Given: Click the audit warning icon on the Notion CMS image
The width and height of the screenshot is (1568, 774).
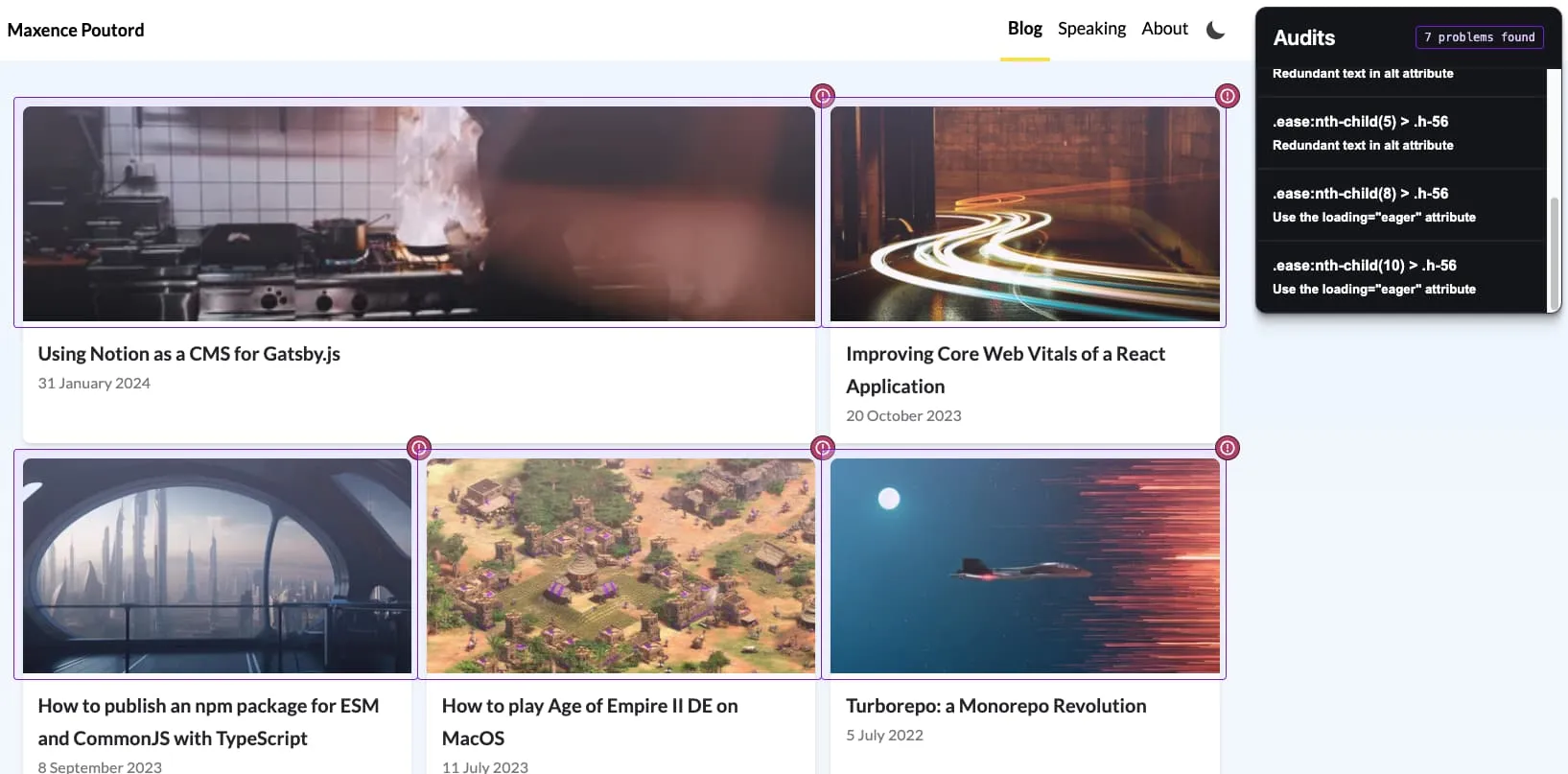Looking at the screenshot, I should point(823,96).
